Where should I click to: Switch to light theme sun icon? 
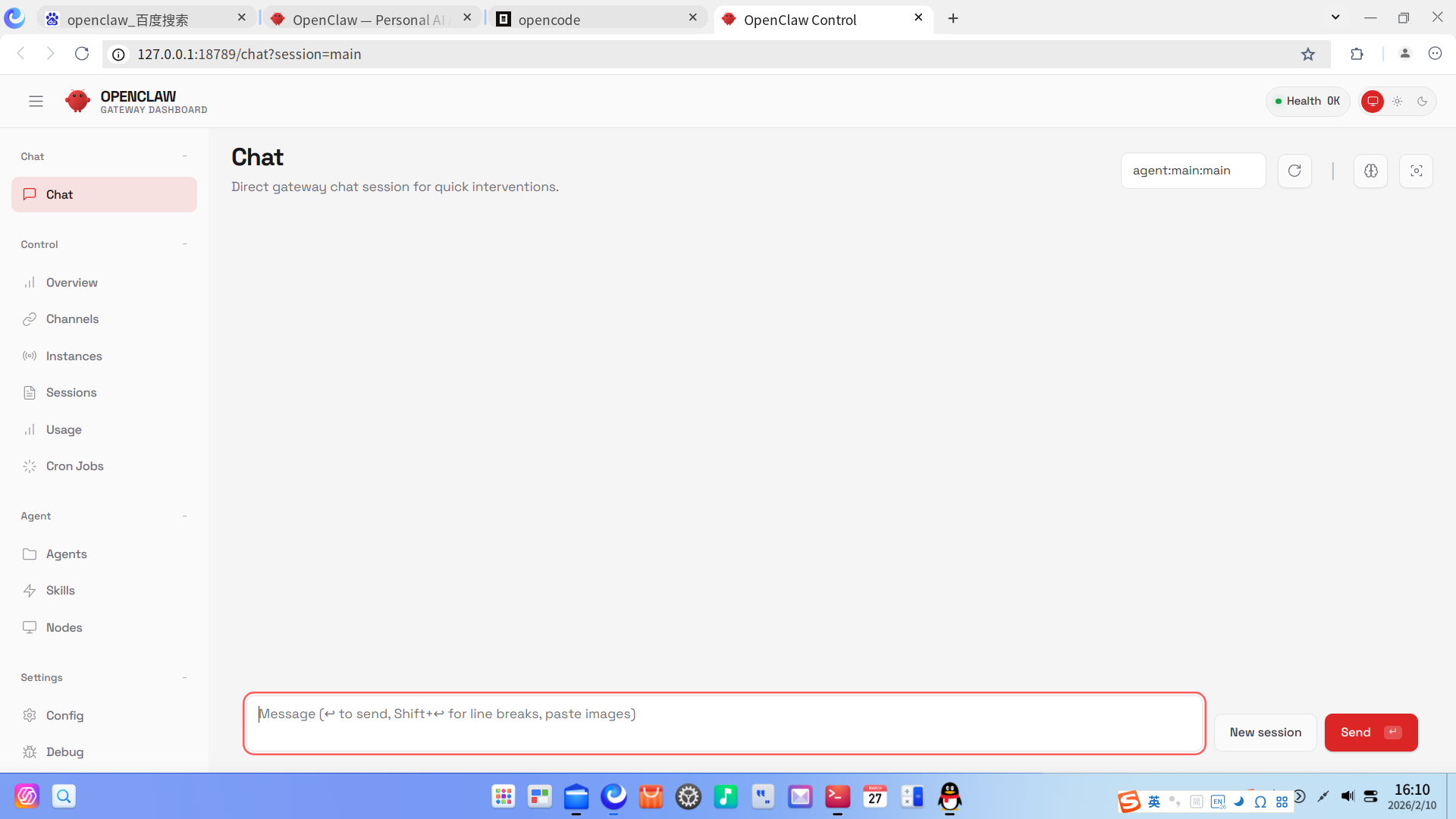pyautogui.click(x=1397, y=101)
